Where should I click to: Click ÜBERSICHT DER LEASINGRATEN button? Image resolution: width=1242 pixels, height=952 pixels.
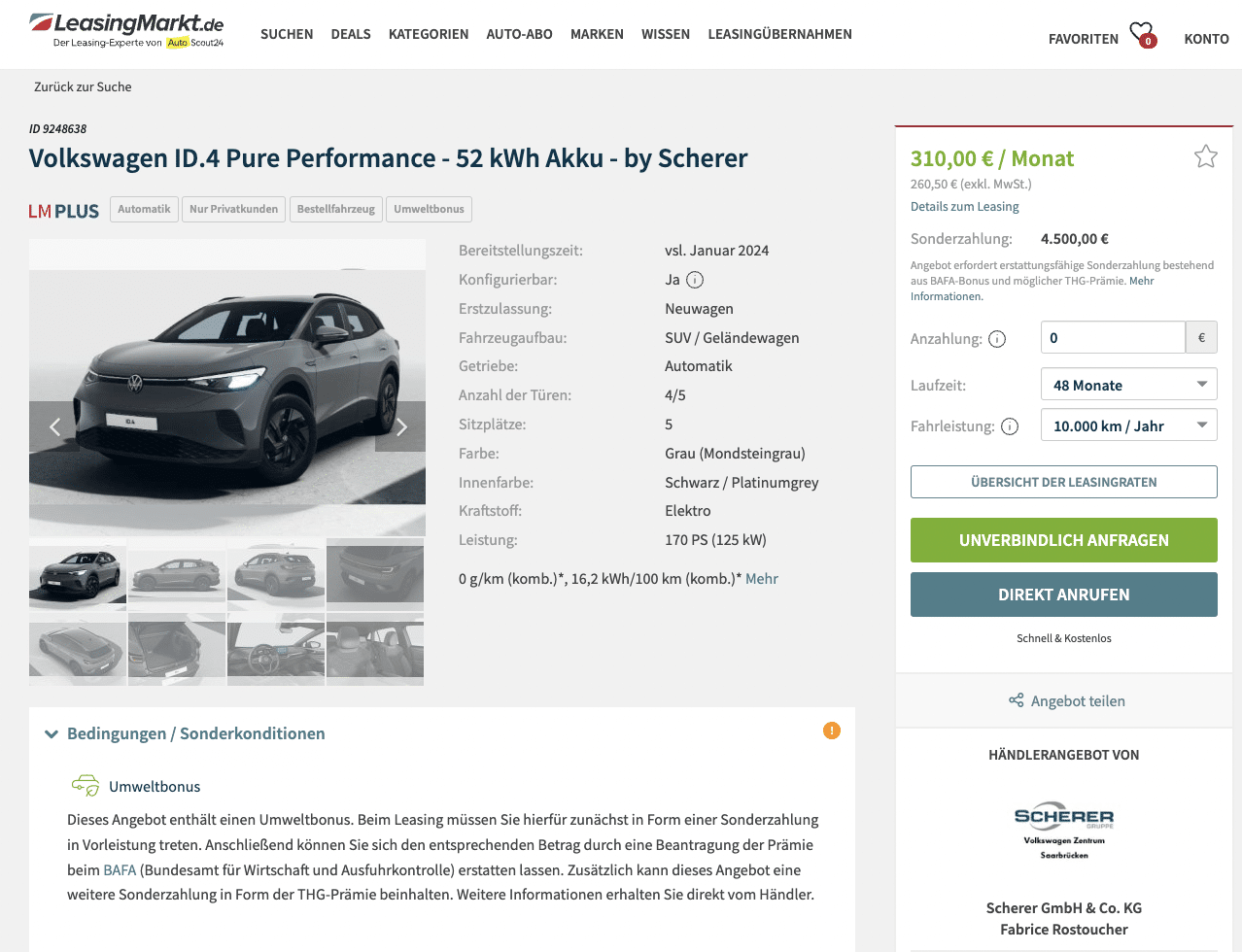pos(1063,482)
